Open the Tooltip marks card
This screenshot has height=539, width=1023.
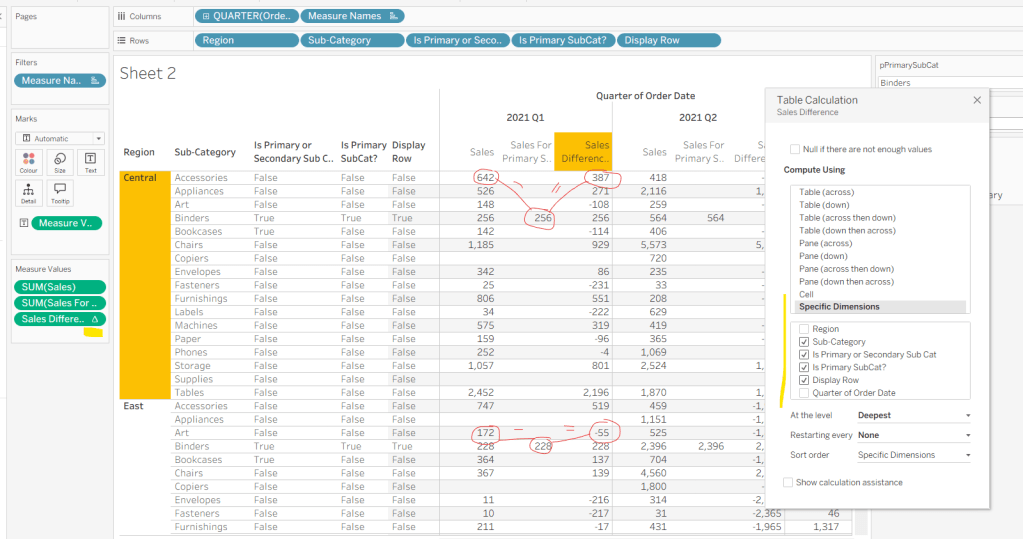tap(59, 192)
